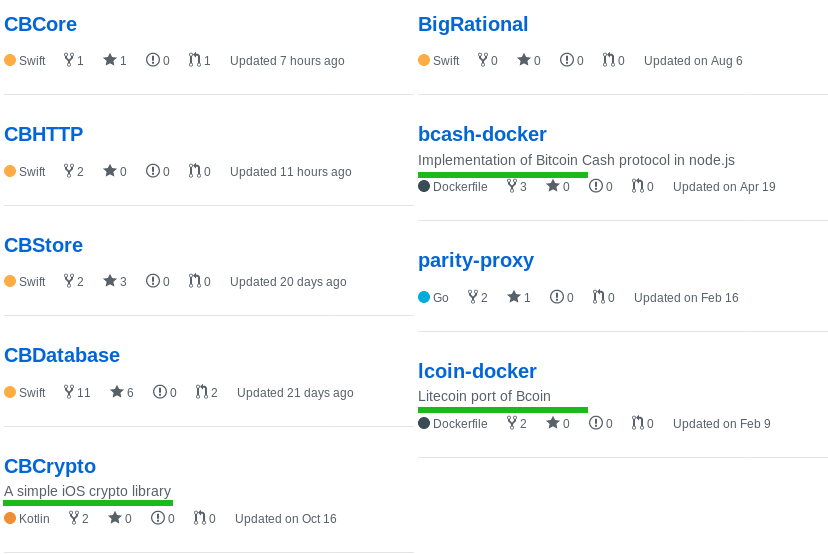Image resolution: width=828 pixels, height=554 pixels.
Task: Click the pull request icon for BigRational
Action: 608,60
